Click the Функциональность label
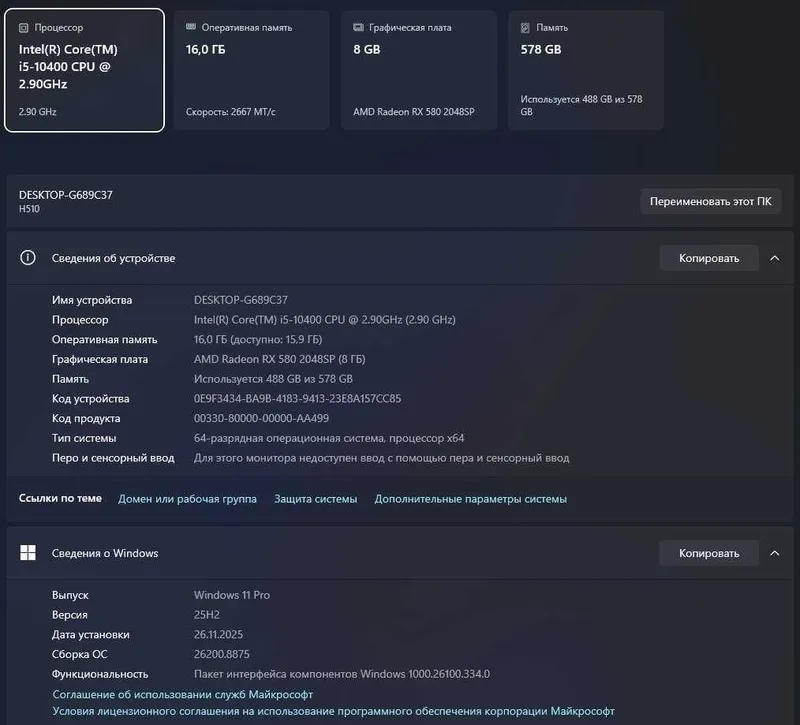This screenshot has width=800, height=725. coord(99,674)
